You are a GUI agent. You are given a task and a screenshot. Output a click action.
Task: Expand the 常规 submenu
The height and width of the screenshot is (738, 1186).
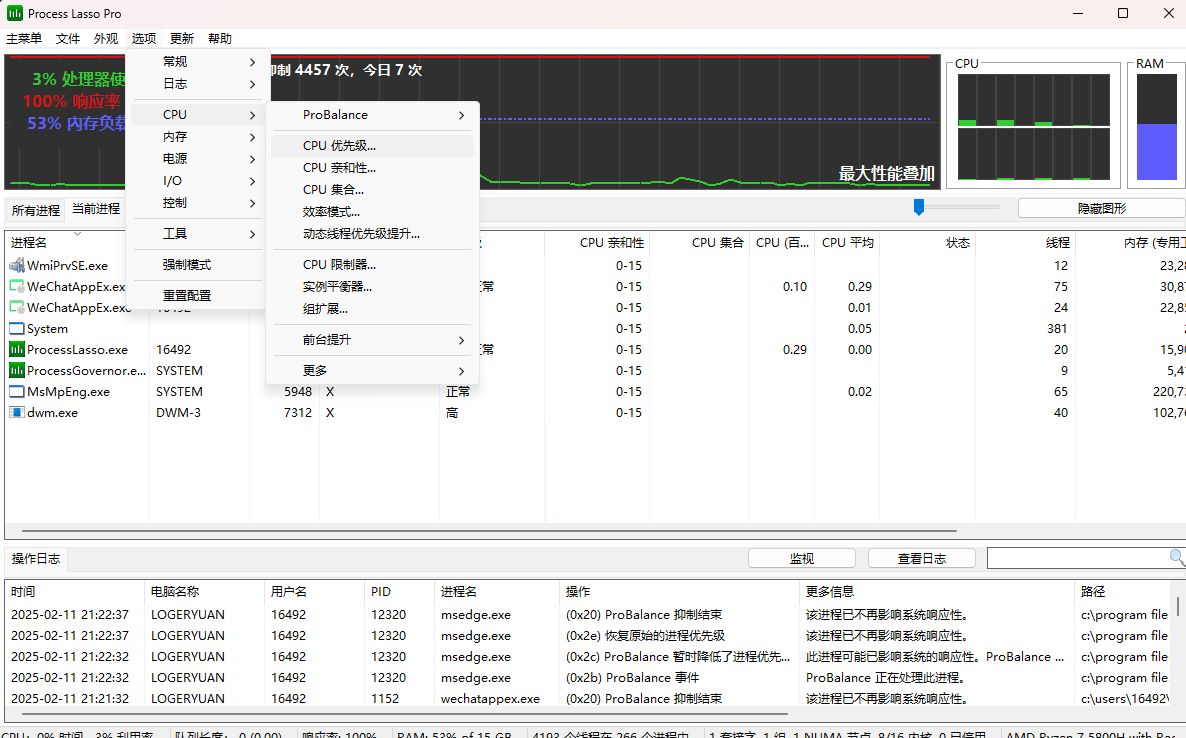(x=199, y=62)
